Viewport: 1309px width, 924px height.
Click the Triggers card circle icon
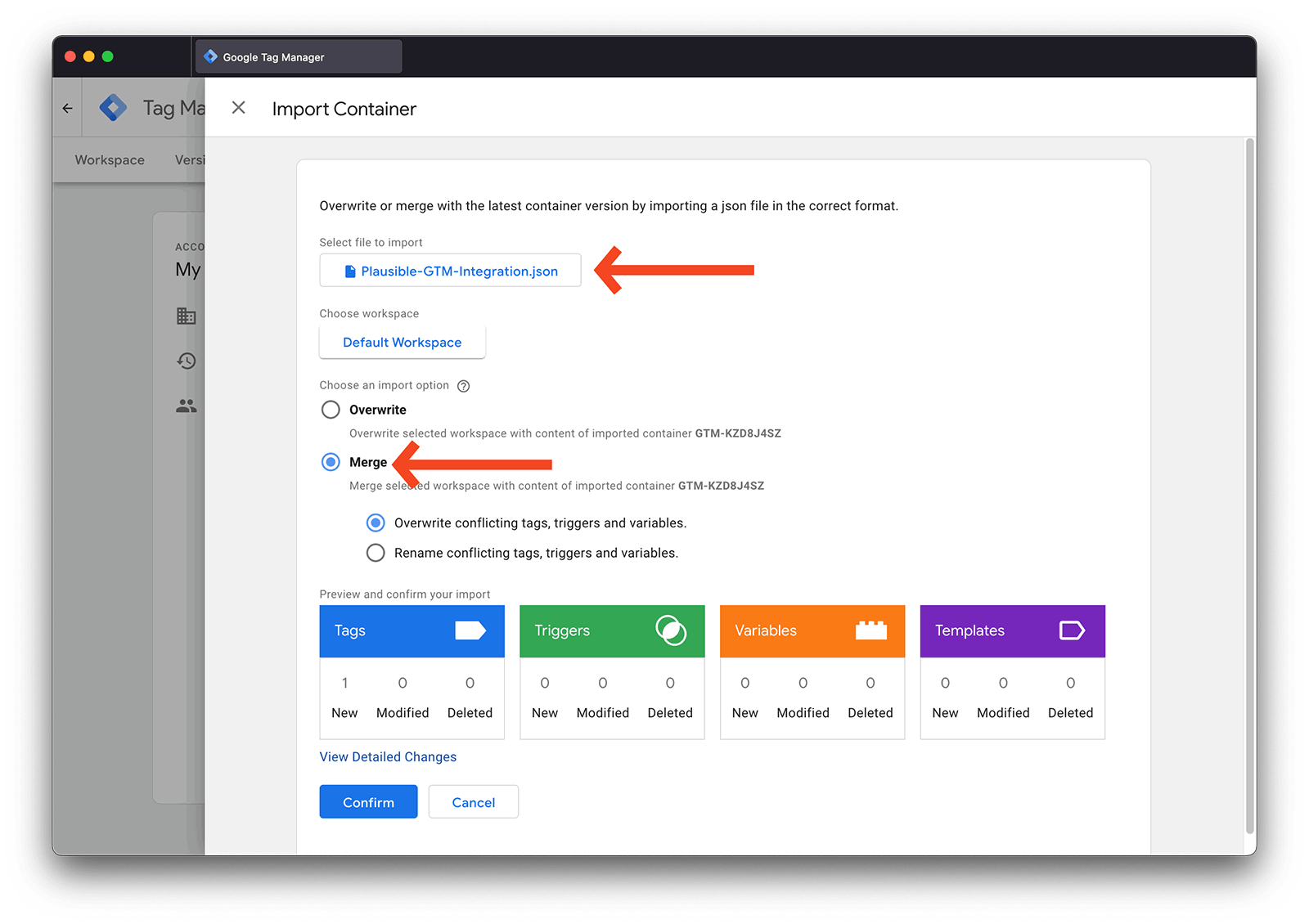coord(670,630)
